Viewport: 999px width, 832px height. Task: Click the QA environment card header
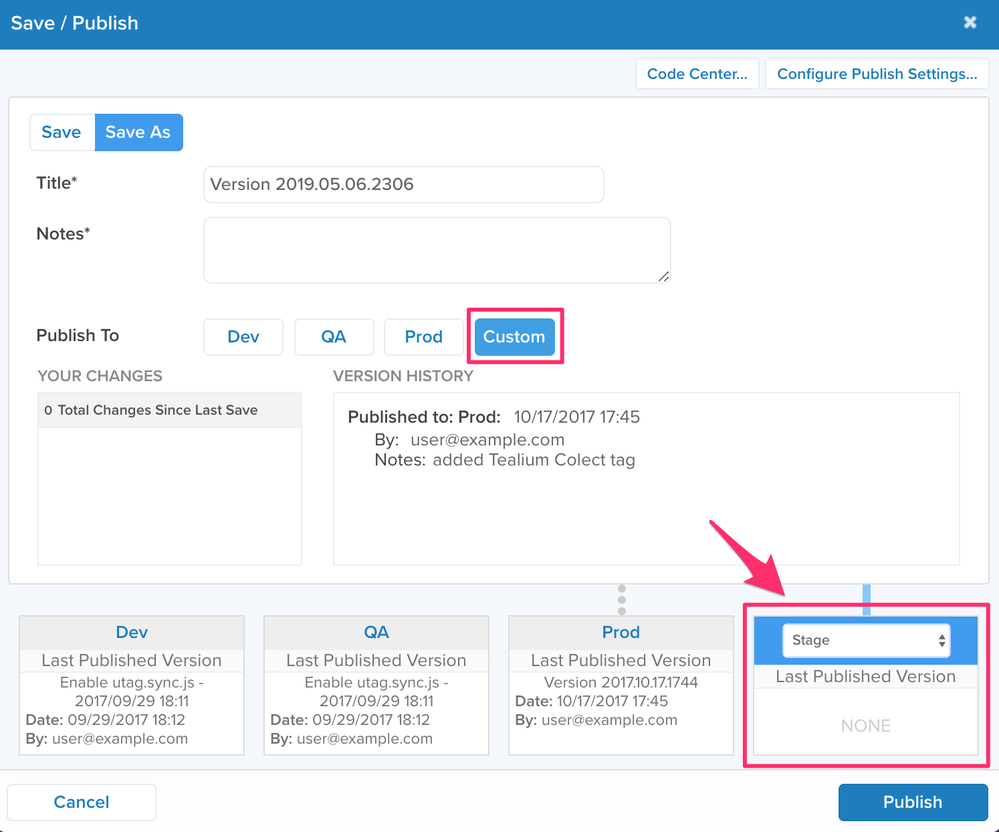click(376, 632)
